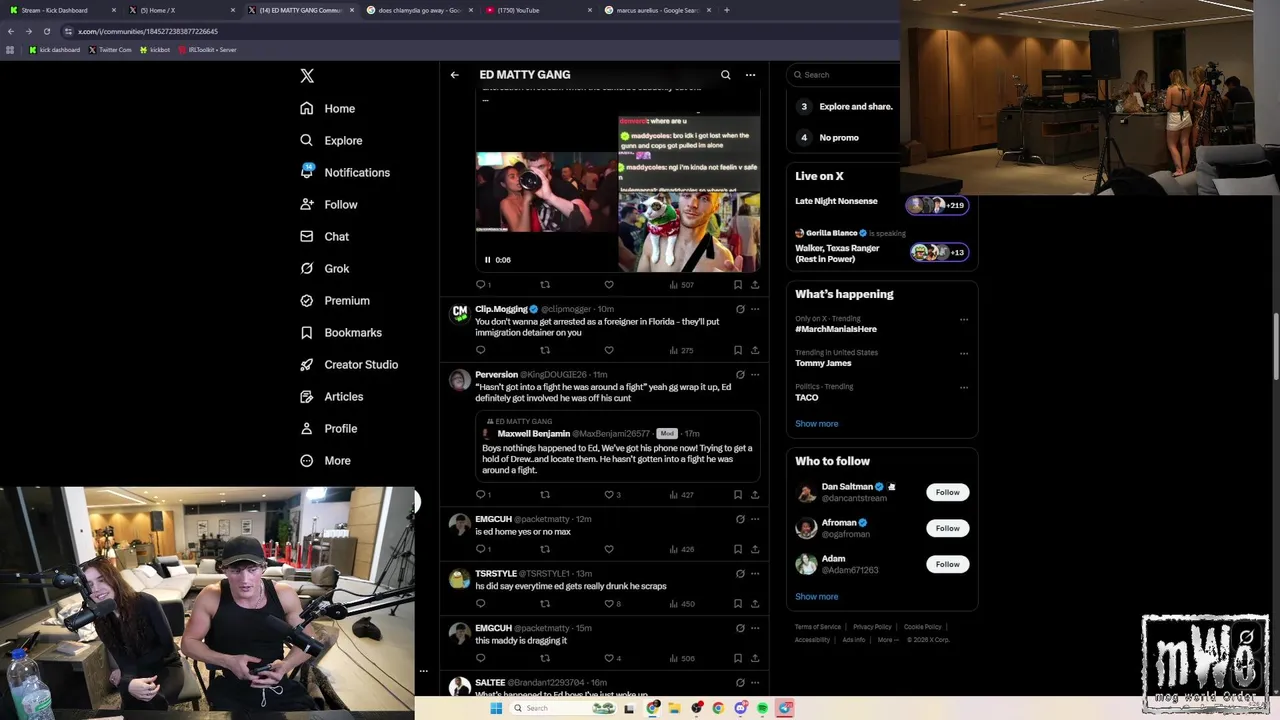Like the Clip.Mogging post

pos(609,350)
